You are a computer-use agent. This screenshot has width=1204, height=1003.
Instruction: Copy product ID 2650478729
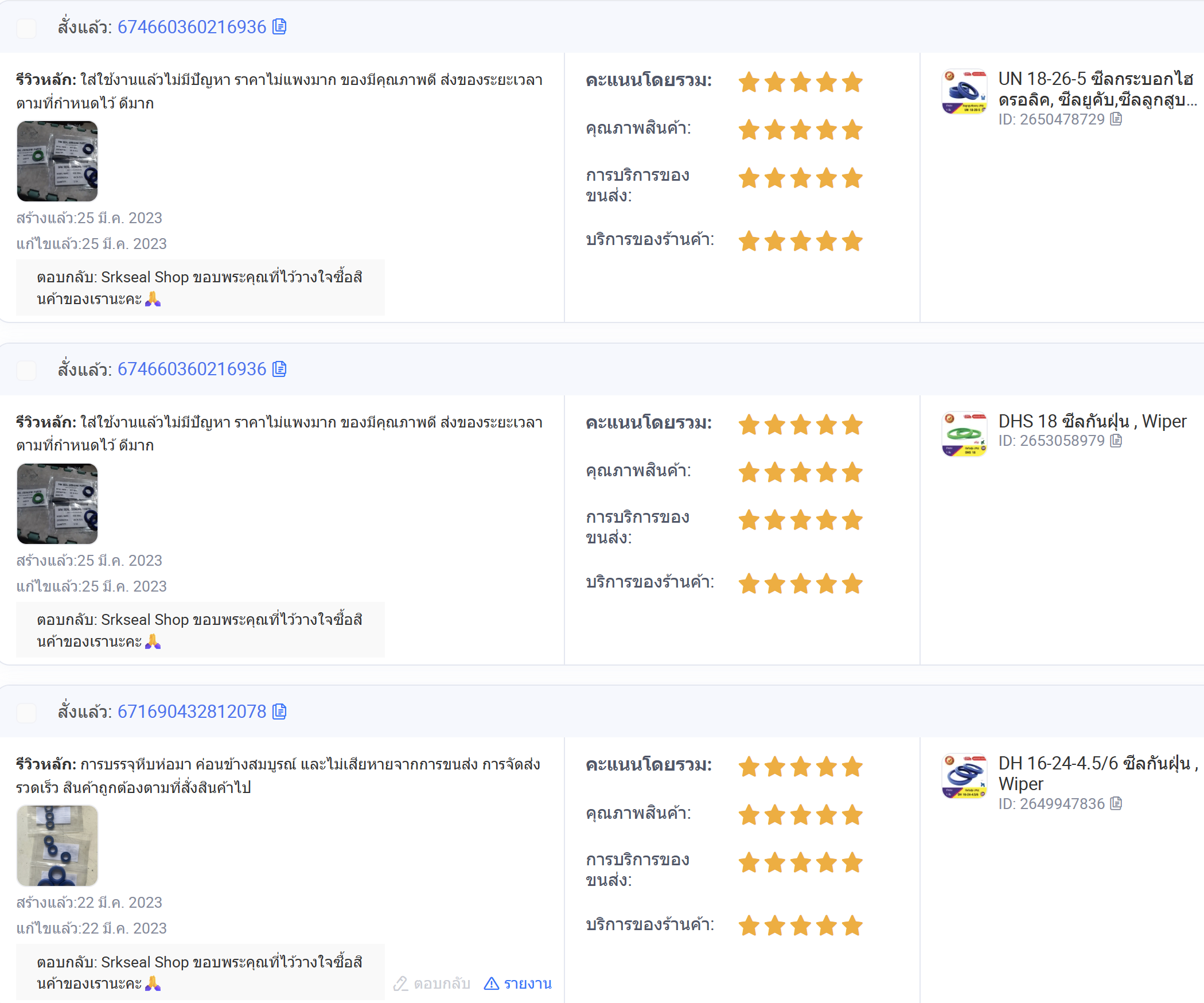pos(1116,119)
